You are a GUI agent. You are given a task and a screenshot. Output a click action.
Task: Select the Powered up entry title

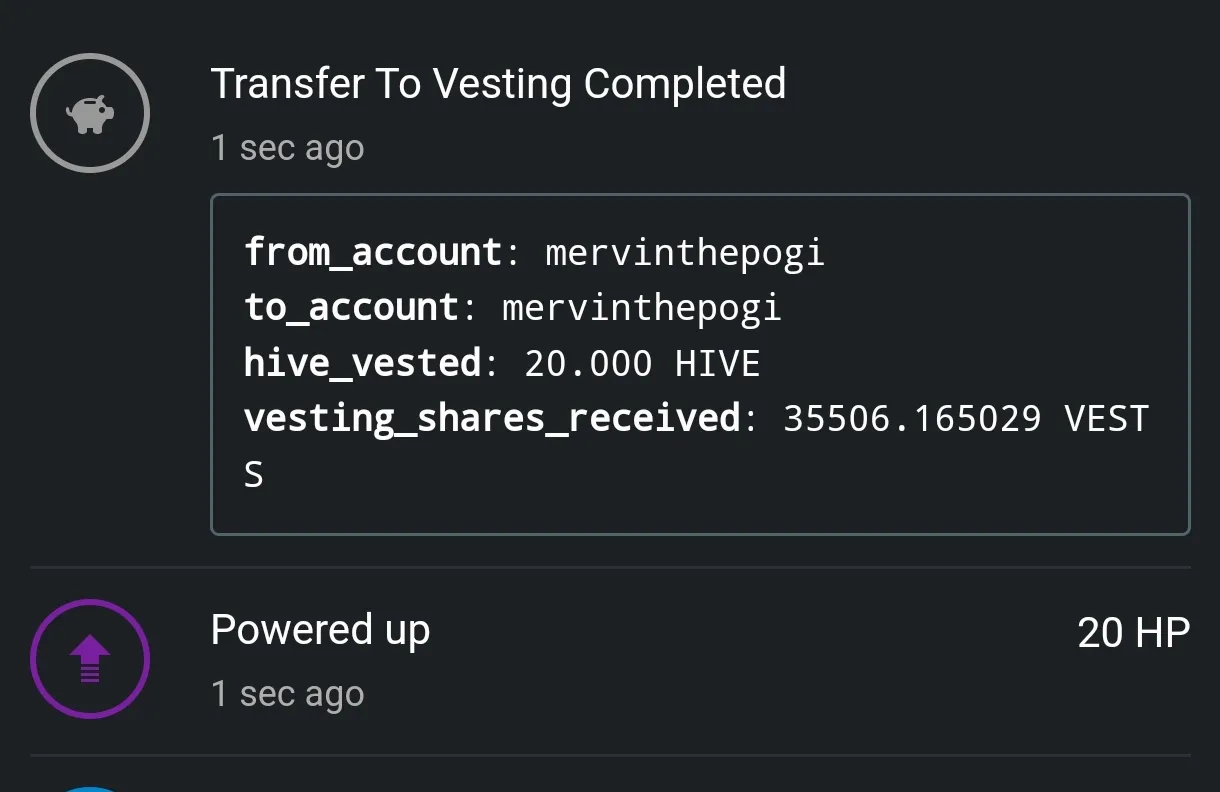(320, 631)
